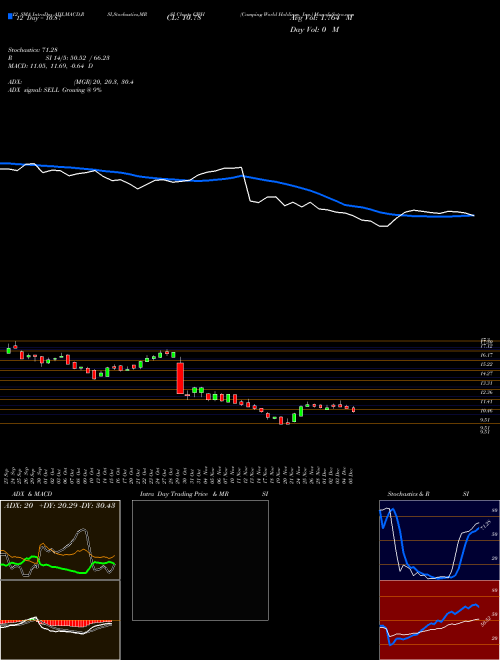Select the 'MACD: 11.05, 11.69, -0.64 D' line

click(x=51, y=66)
